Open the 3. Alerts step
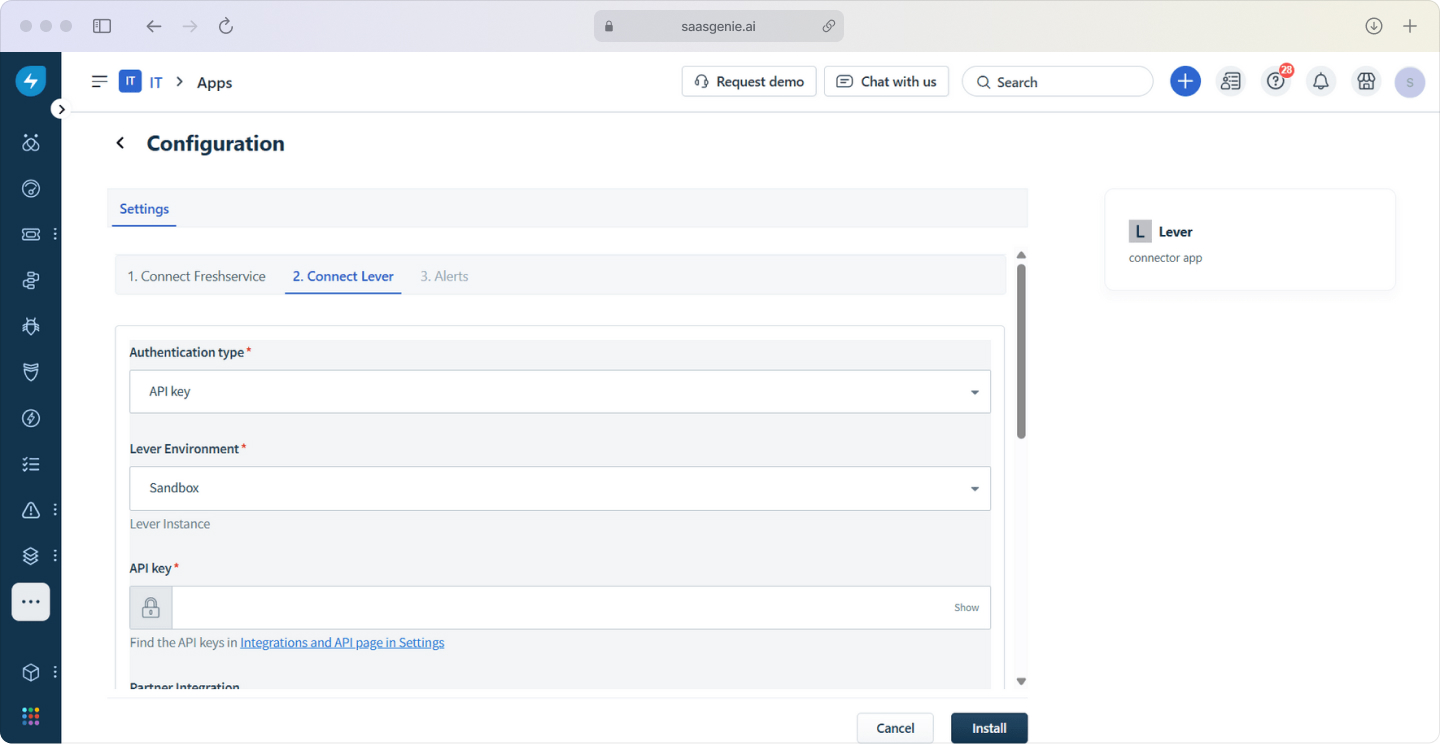Screen dimensions: 1440x744 point(444,276)
